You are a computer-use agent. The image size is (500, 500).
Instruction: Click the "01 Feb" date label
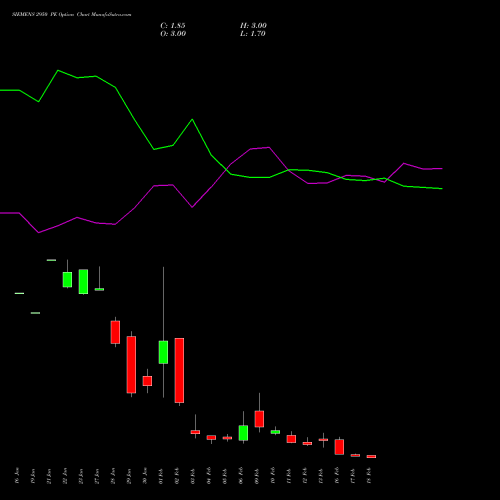click(x=161, y=476)
